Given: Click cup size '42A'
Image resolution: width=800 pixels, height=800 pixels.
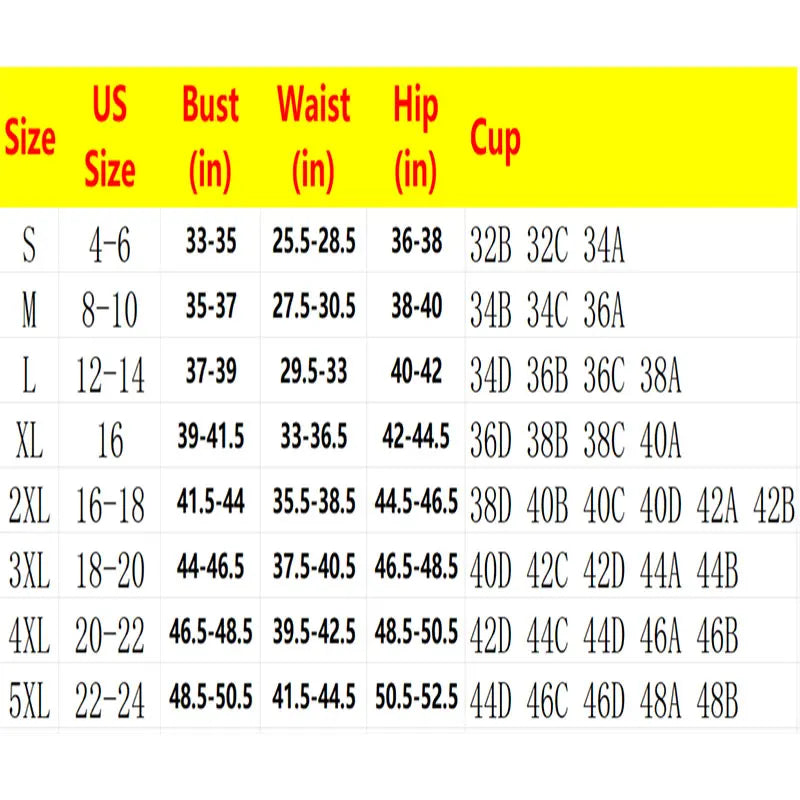Looking at the screenshot, I should 717,505.
